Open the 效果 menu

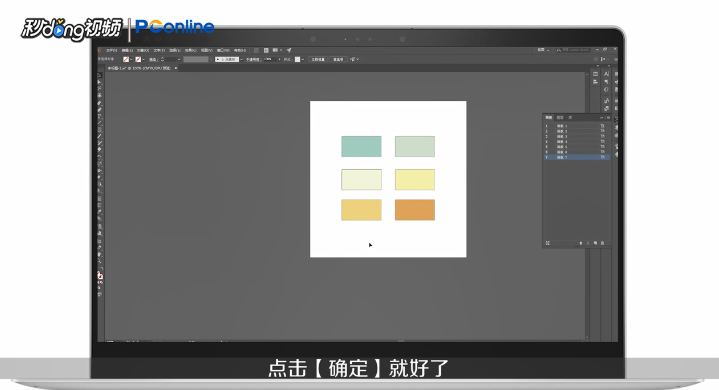pyautogui.click(x=190, y=50)
